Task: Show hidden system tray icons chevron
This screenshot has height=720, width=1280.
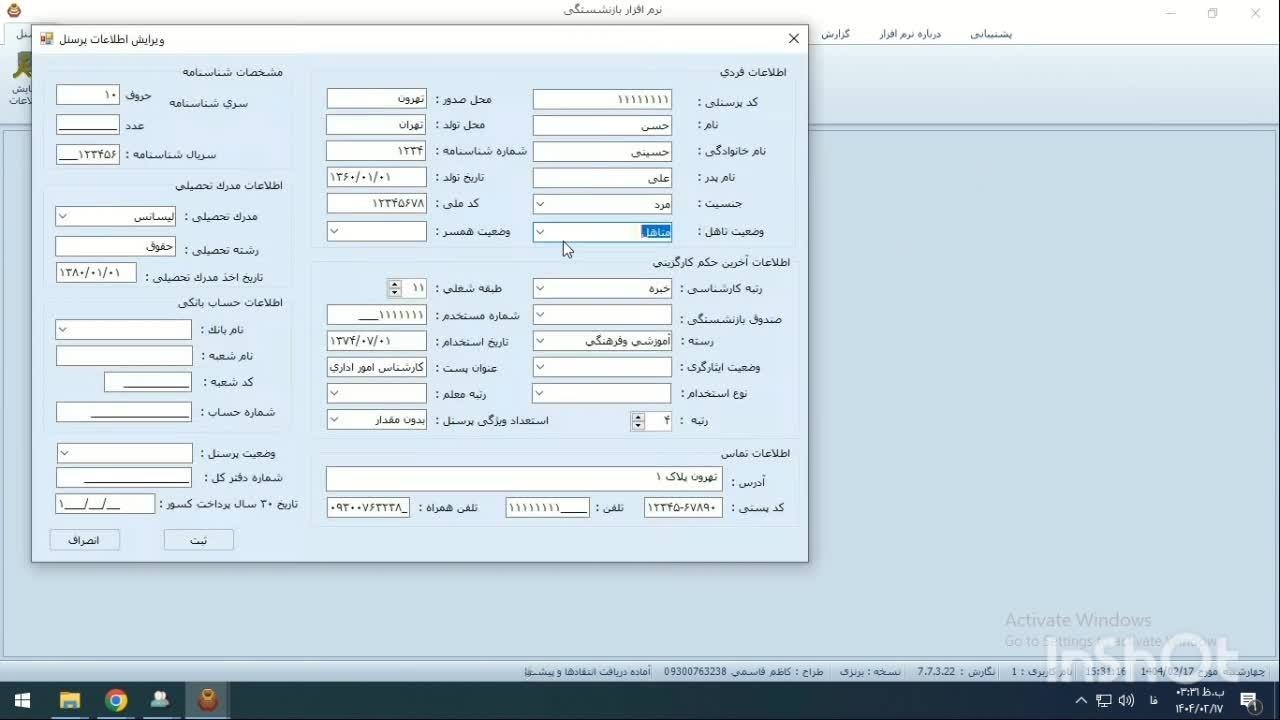Action: click(1081, 700)
